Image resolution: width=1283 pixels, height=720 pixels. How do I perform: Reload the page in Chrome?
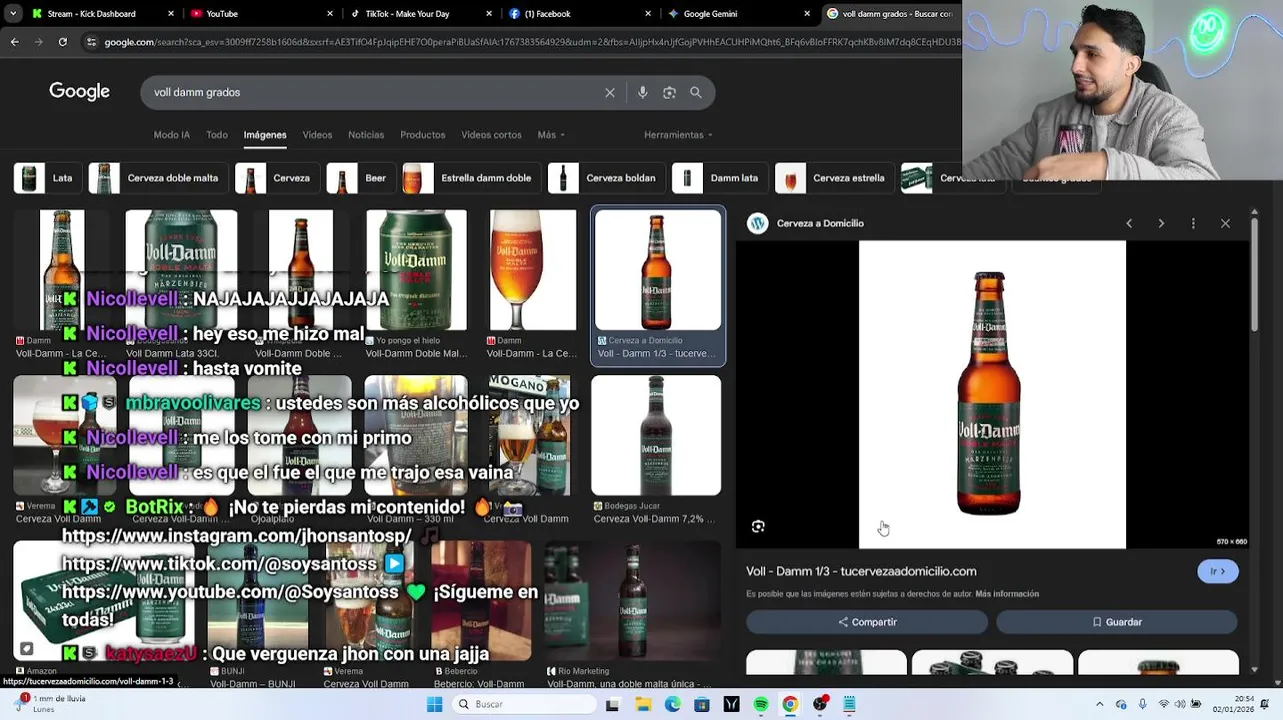pyautogui.click(x=62, y=42)
